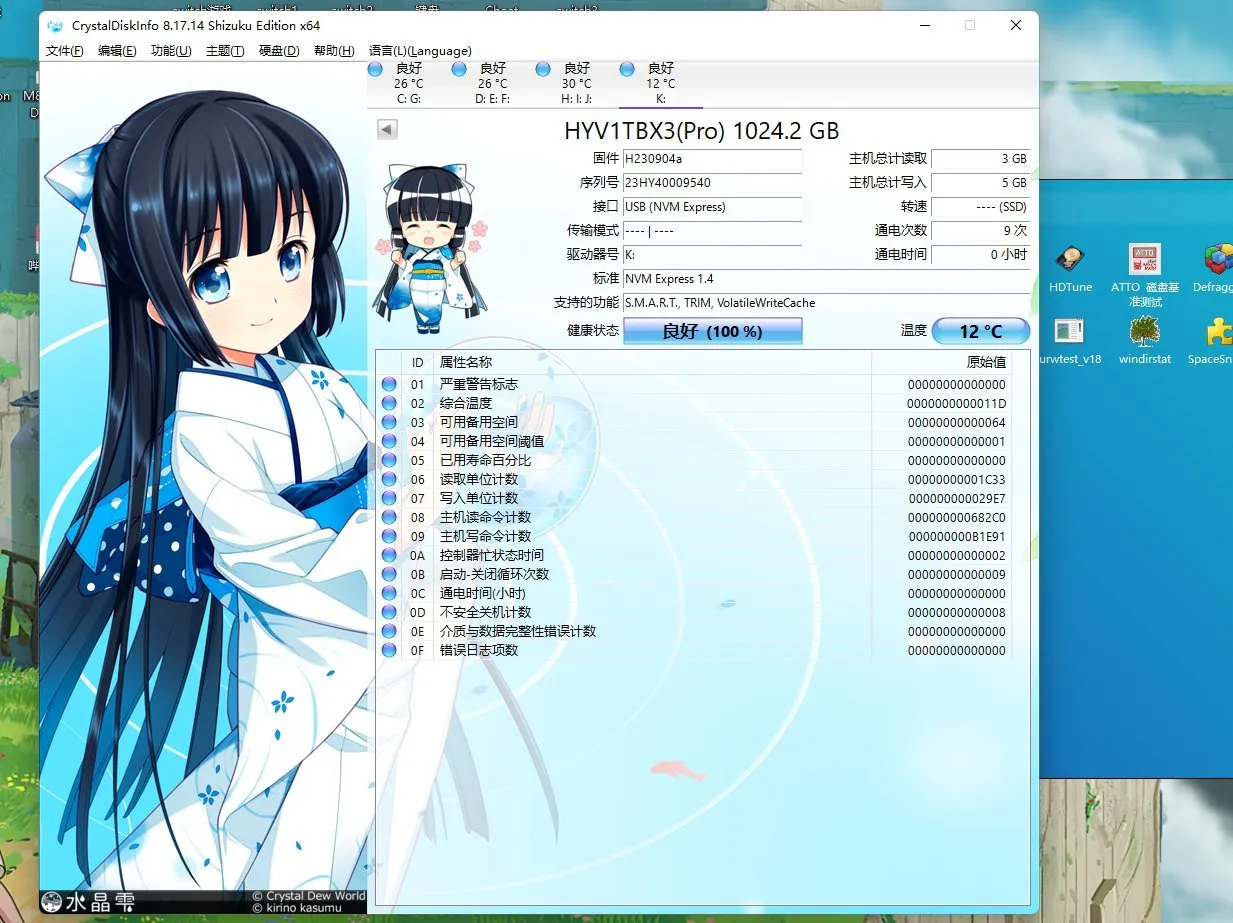Select the D: E: F: disk status icon
Viewport: 1233px width, 923px height.
tap(459, 69)
